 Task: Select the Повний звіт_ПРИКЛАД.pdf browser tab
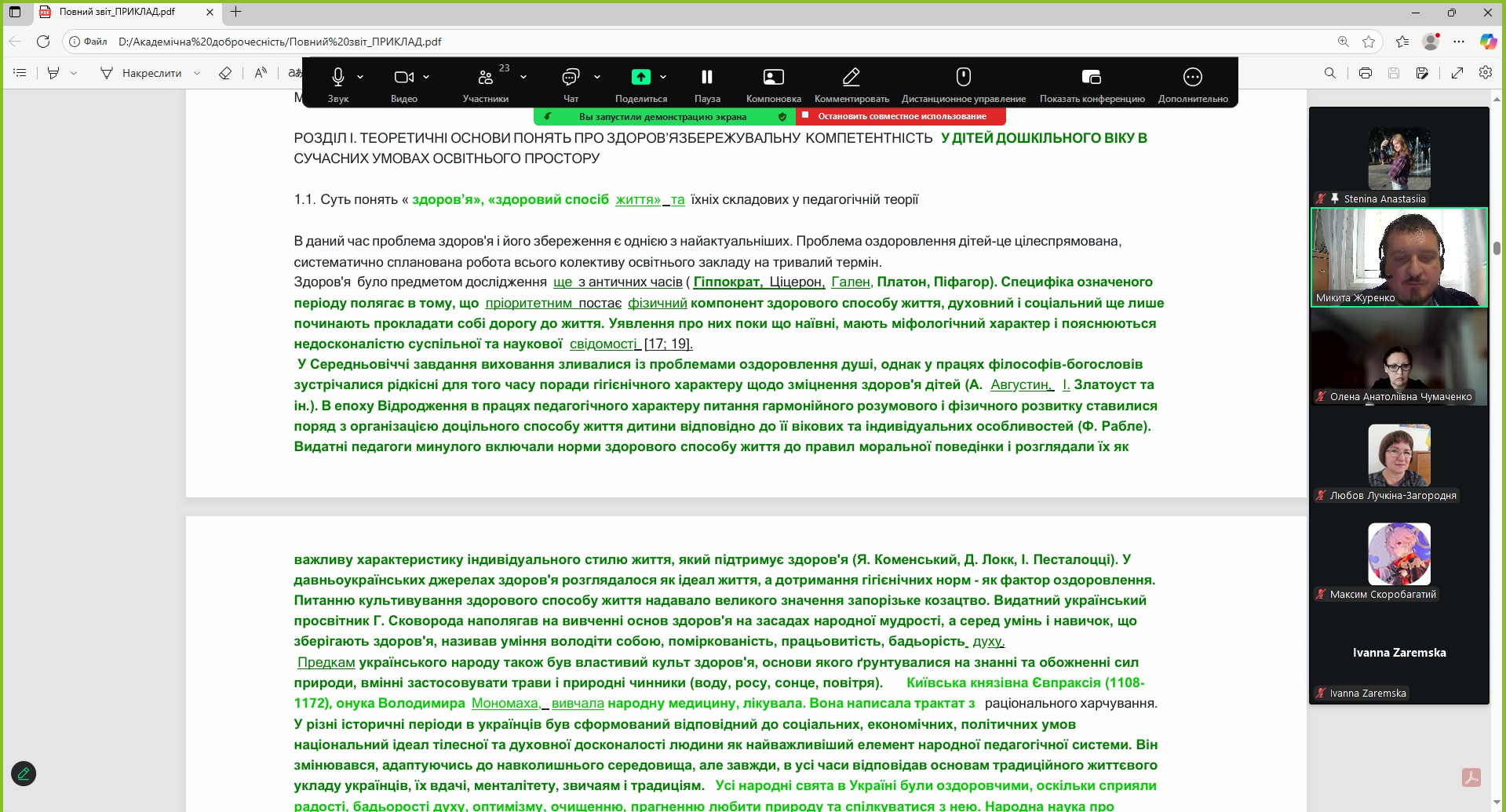coord(118,12)
